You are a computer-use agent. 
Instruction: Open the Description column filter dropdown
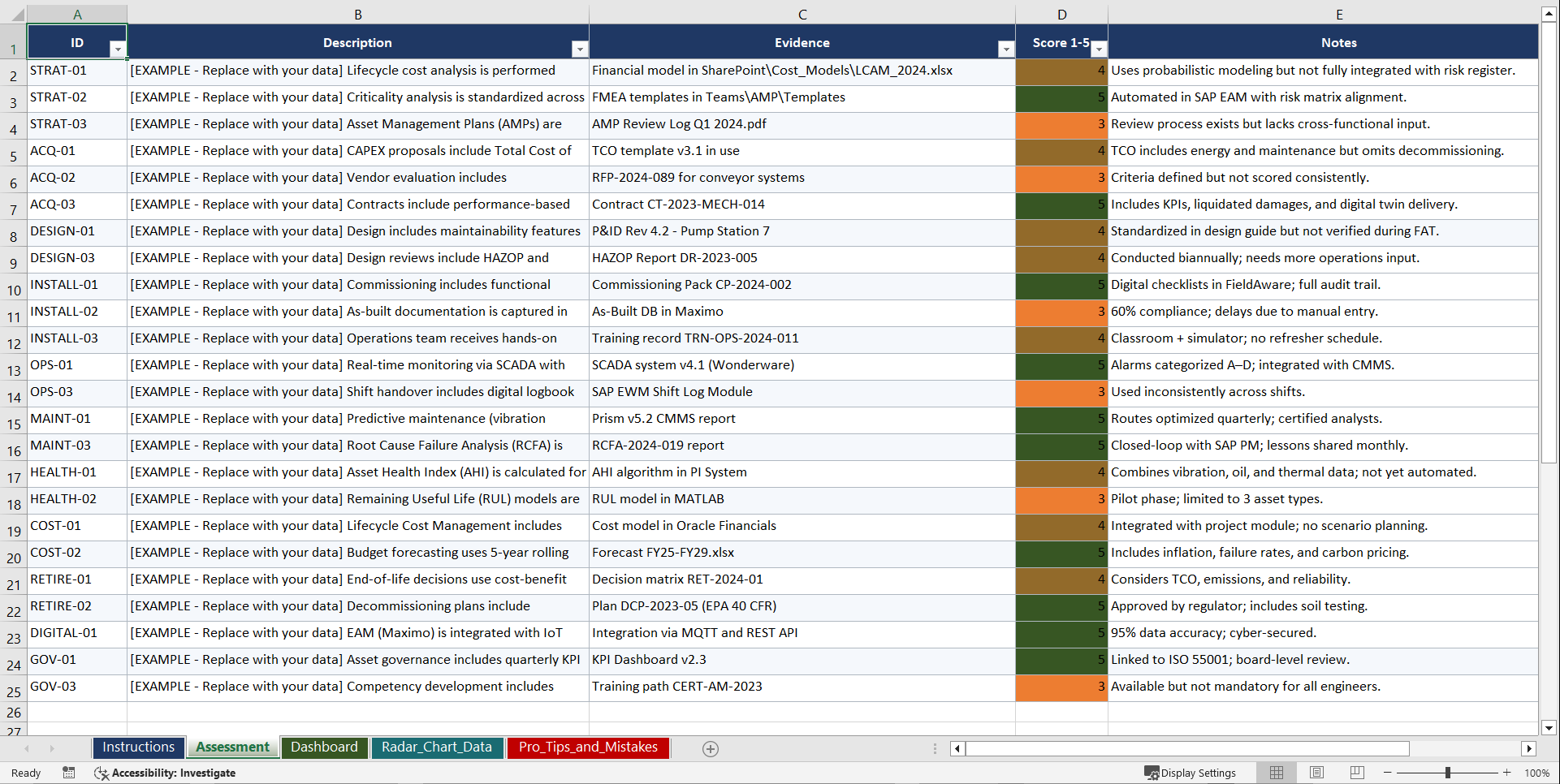coord(580,50)
